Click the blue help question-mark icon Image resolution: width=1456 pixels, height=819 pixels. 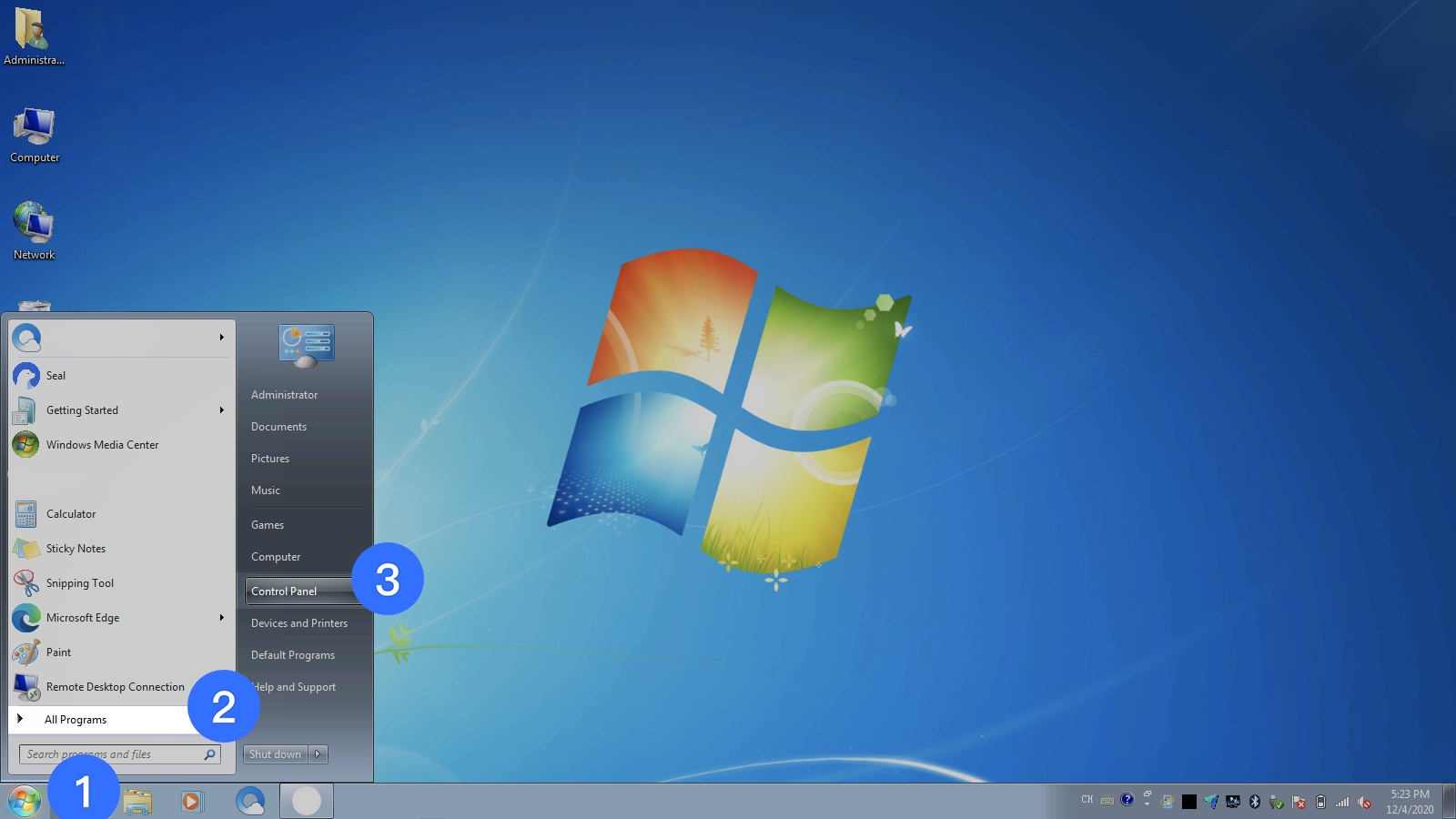click(1127, 800)
